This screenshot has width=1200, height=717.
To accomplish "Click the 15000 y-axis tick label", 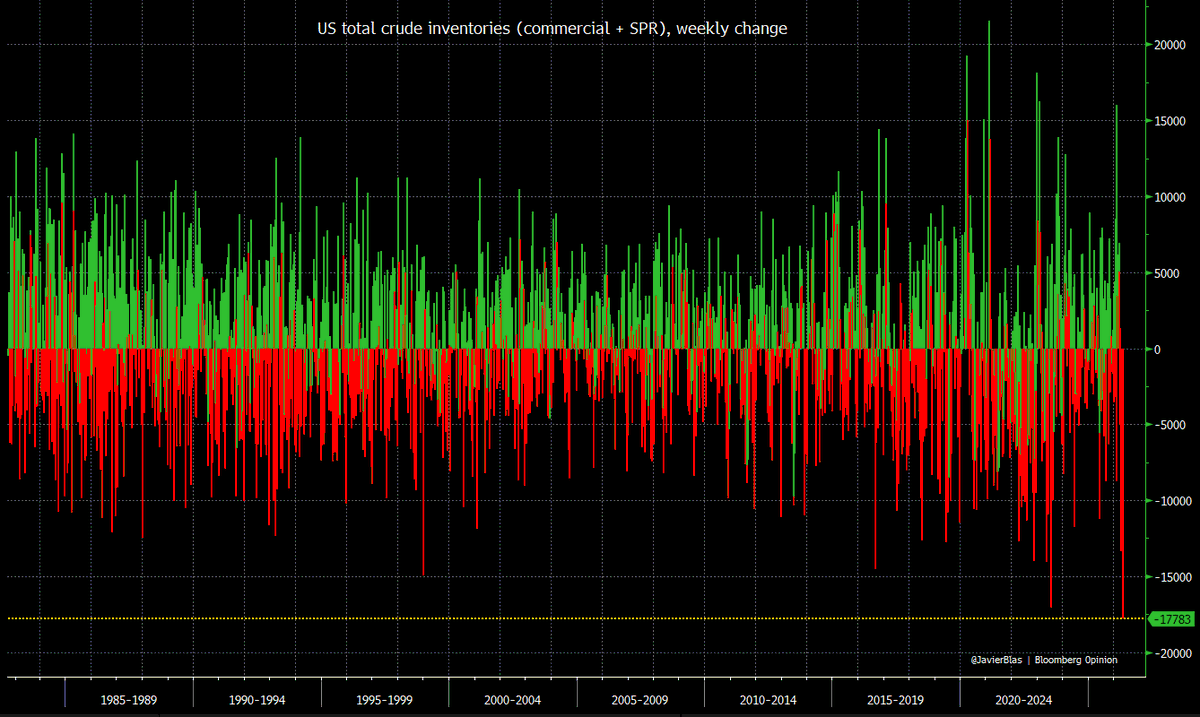I will click(1169, 121).
